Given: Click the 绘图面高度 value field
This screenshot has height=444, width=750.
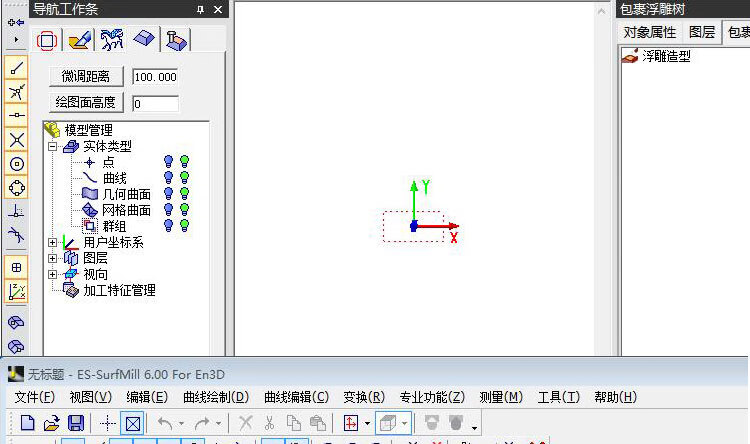Looking at the screenshot, I should (x=155, y=104).
